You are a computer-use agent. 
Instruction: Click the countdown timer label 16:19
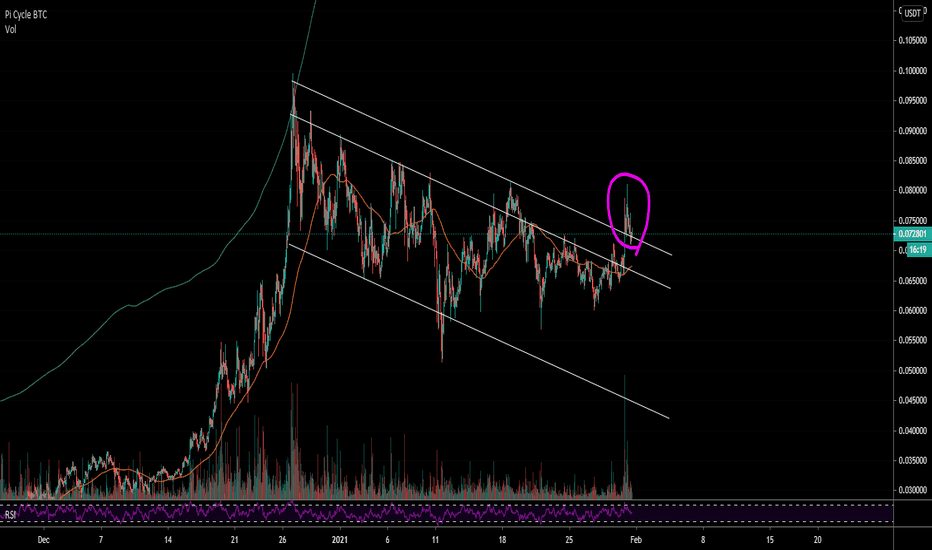coord(918,250)
